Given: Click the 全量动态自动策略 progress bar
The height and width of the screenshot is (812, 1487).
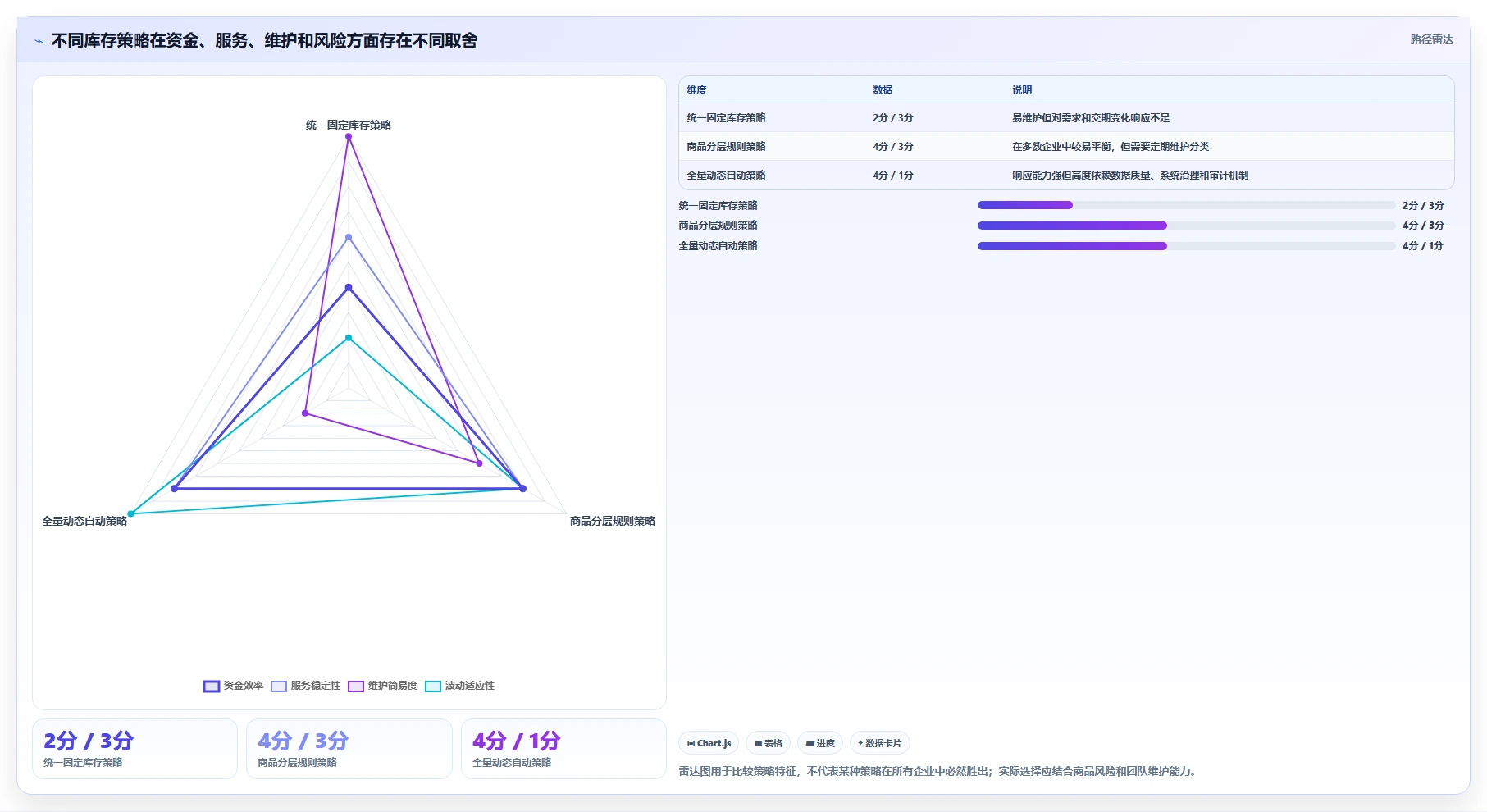Looking at the screenshot, I should pyautogui.click(x=1186, y=246).
